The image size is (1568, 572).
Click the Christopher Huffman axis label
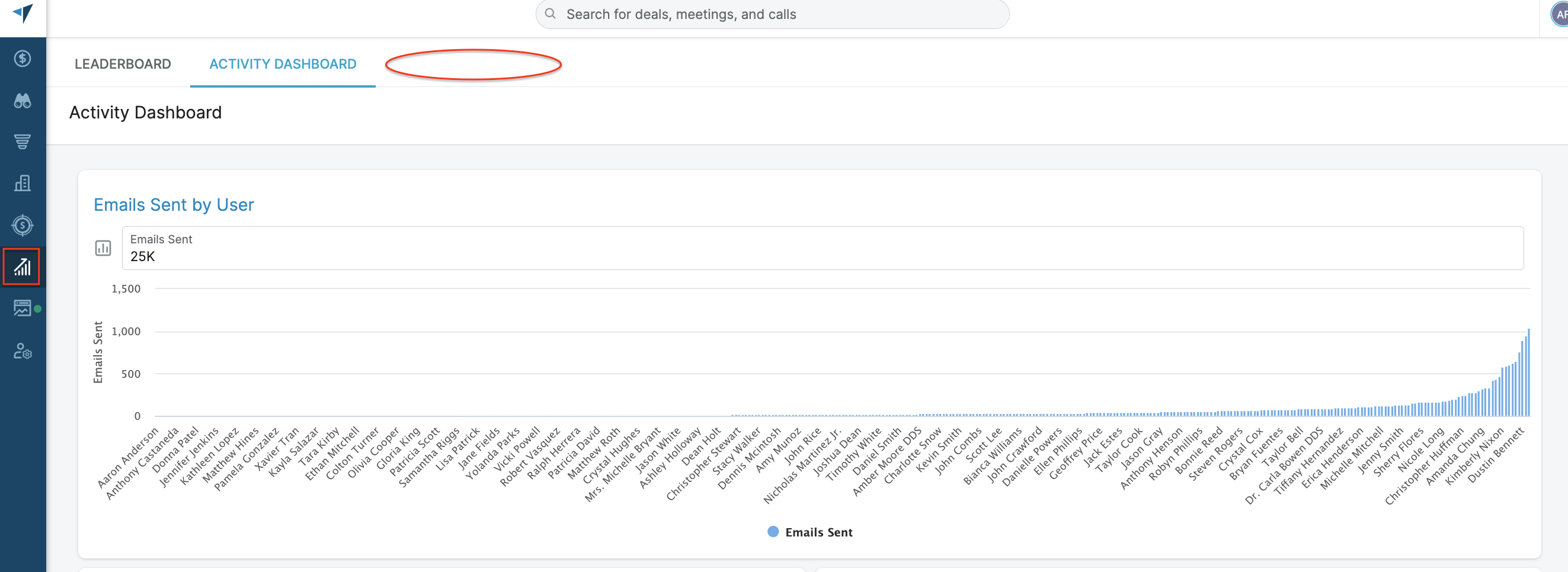1423,466
